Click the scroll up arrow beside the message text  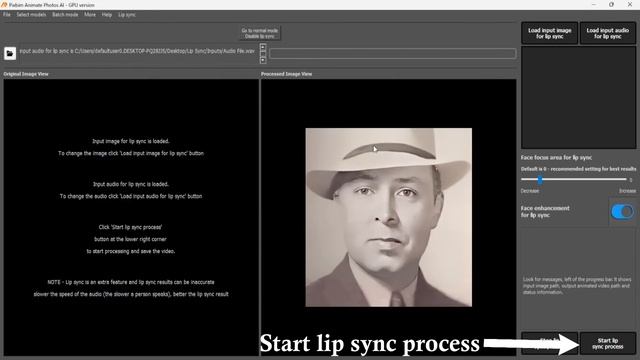coord(263,47)
